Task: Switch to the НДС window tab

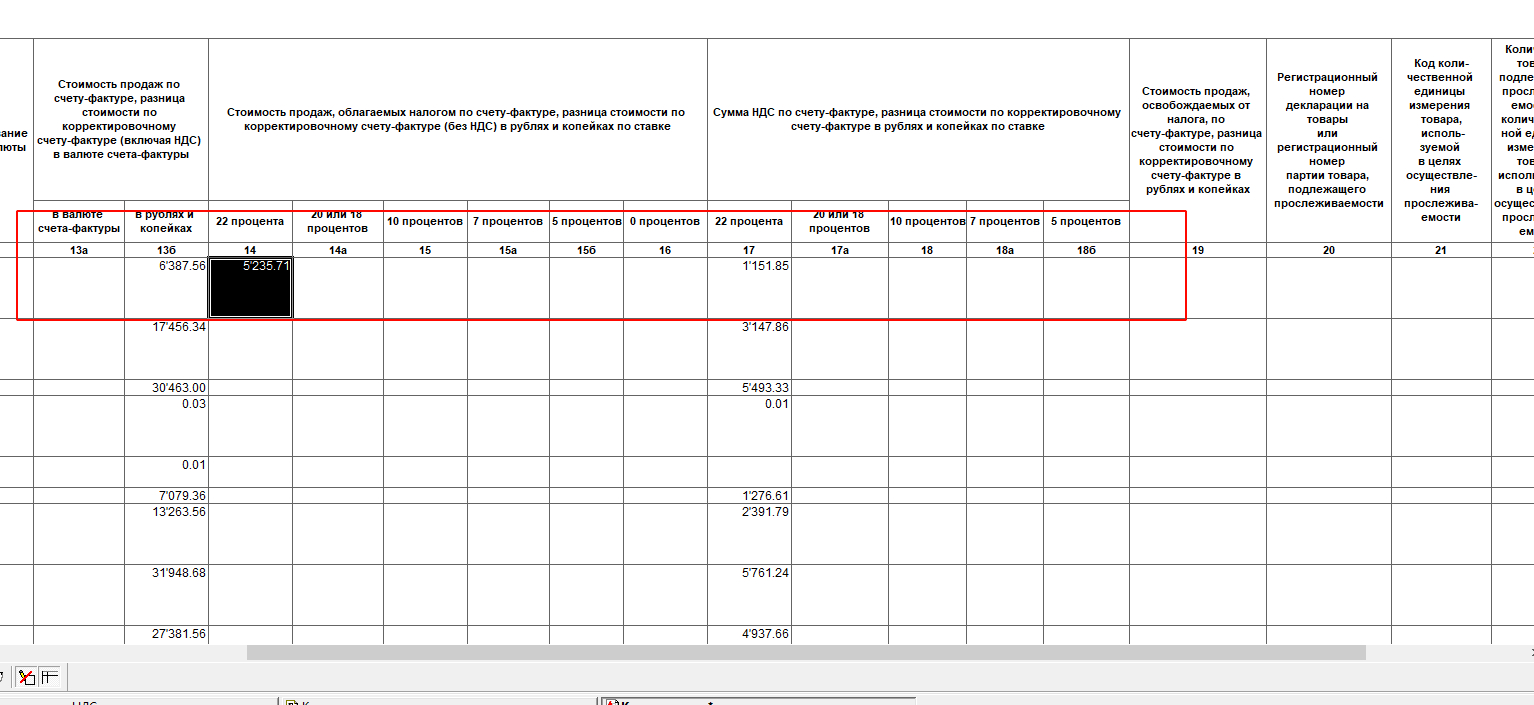Action: (85, 702)
